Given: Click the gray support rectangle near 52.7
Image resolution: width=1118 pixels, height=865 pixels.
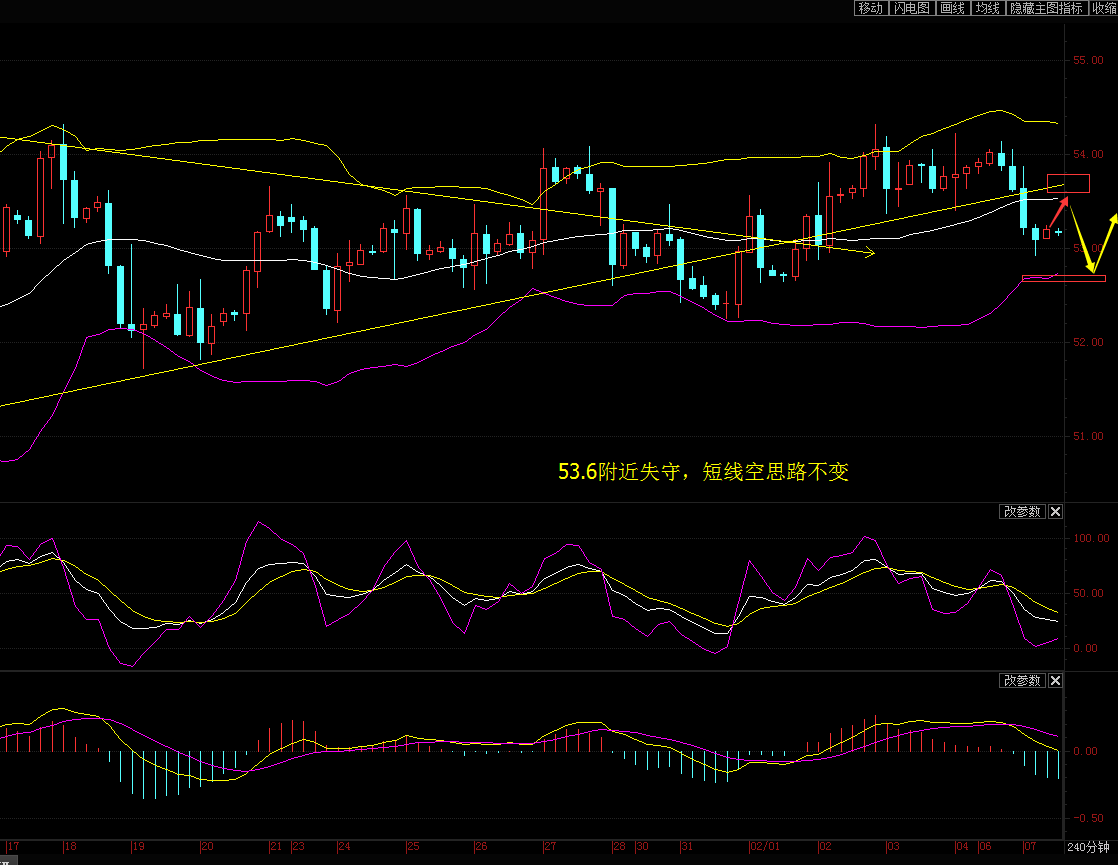Looking at the screenshot, I should 1076,277.
